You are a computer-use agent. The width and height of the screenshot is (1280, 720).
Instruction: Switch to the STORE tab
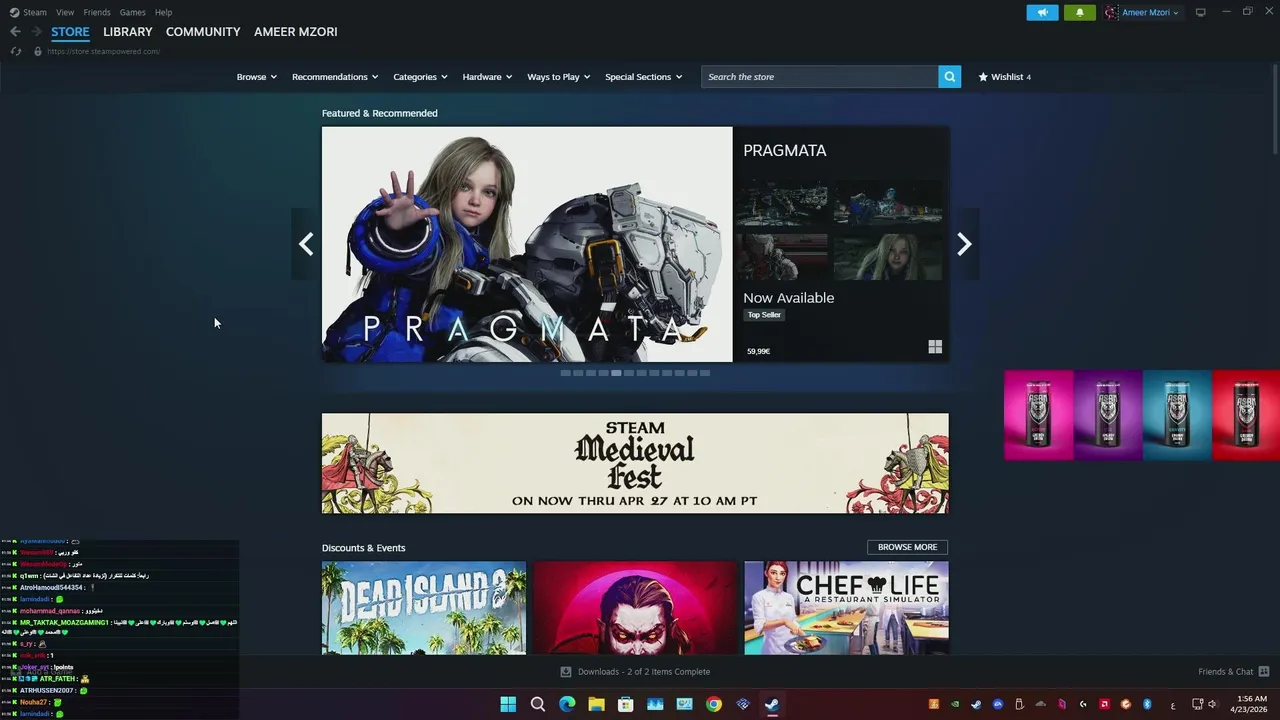pos(70,32)
